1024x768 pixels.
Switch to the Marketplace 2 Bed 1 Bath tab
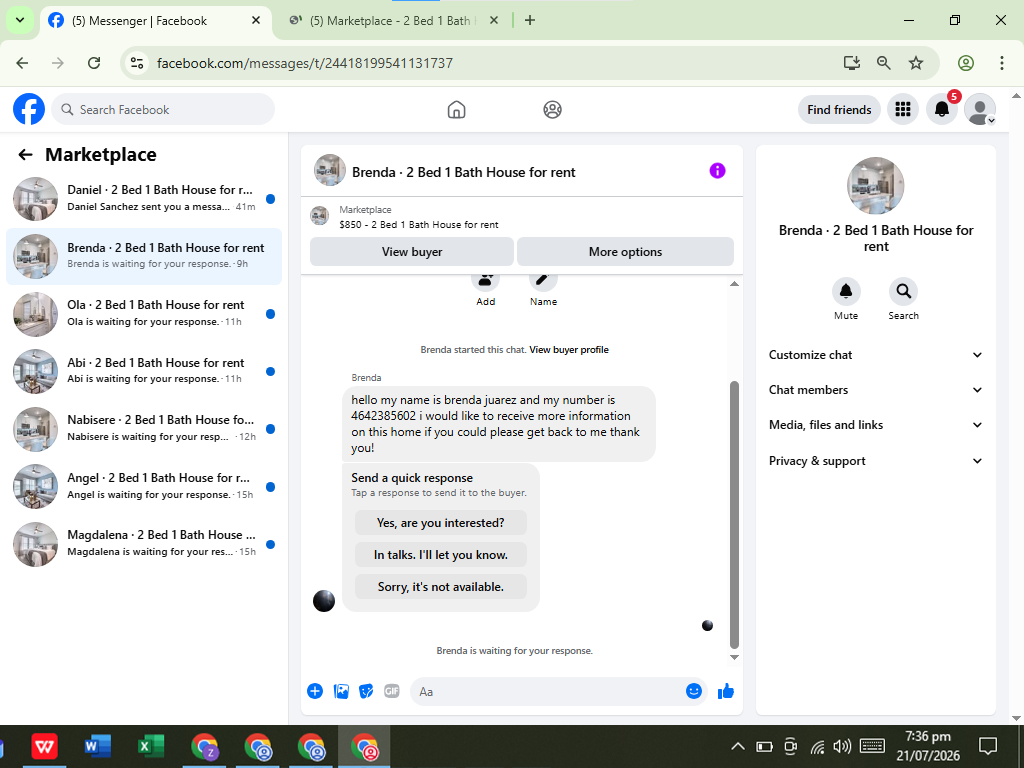[395, 21]
